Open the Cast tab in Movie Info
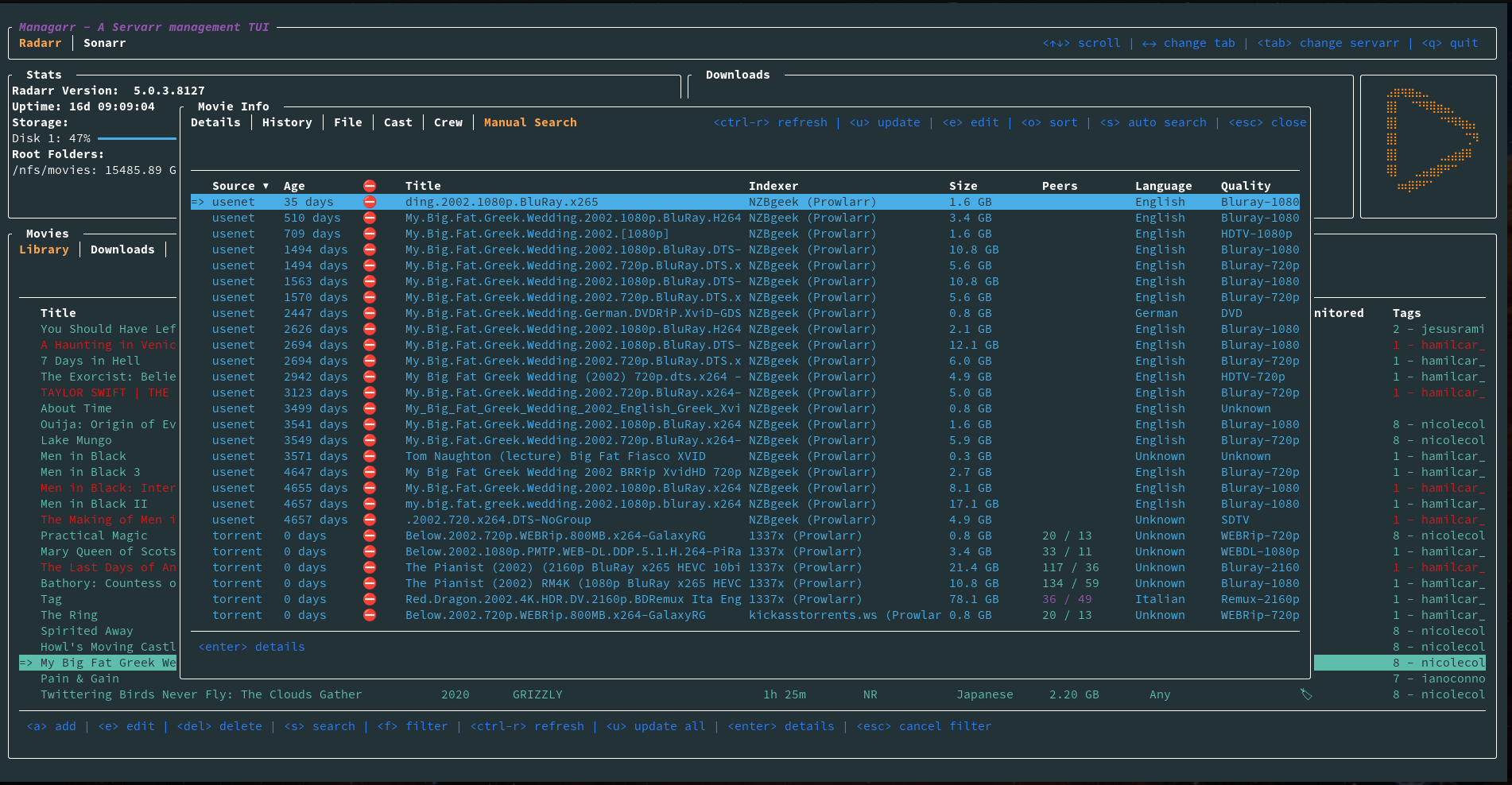This screenshot has height=785, width=1512. (x=397, y=122)
